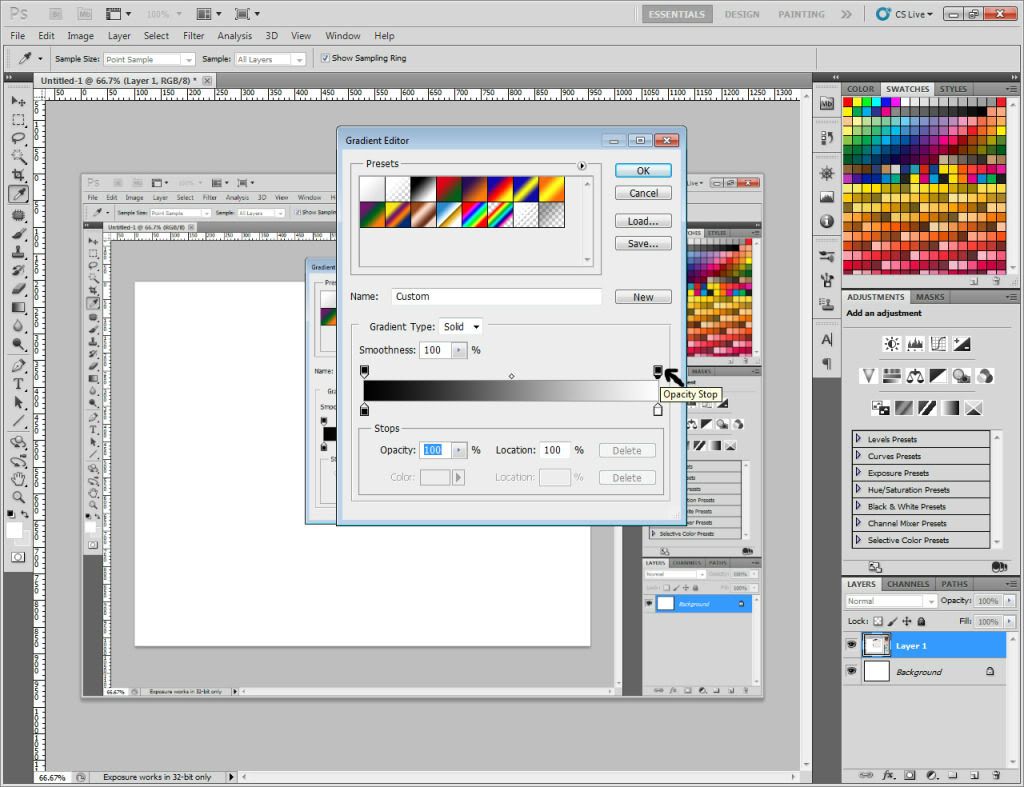Uncheck the Show Sampling Ring checkbox

point(325,58)
